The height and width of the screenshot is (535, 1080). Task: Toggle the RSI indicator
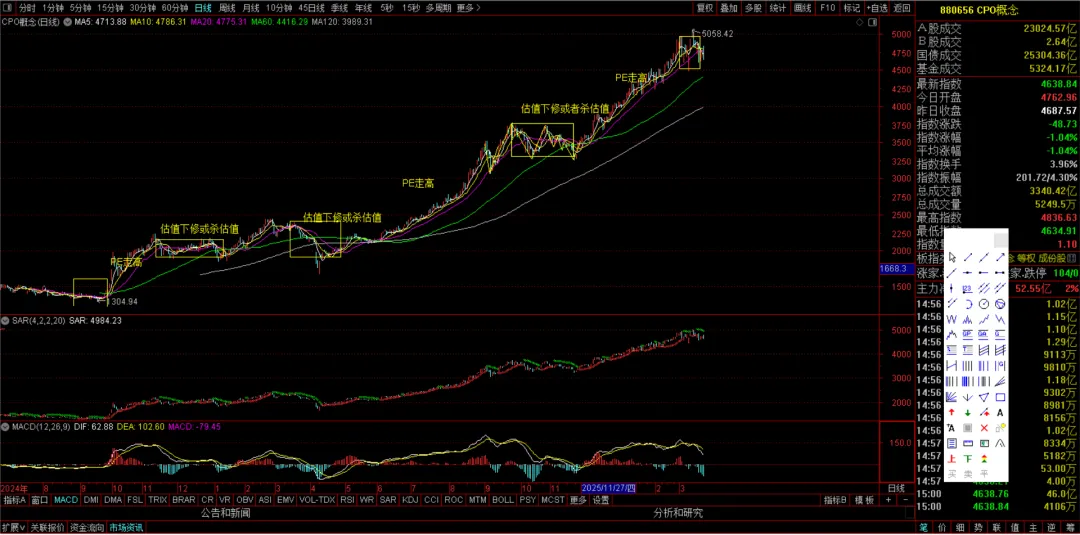click(348, 500)
